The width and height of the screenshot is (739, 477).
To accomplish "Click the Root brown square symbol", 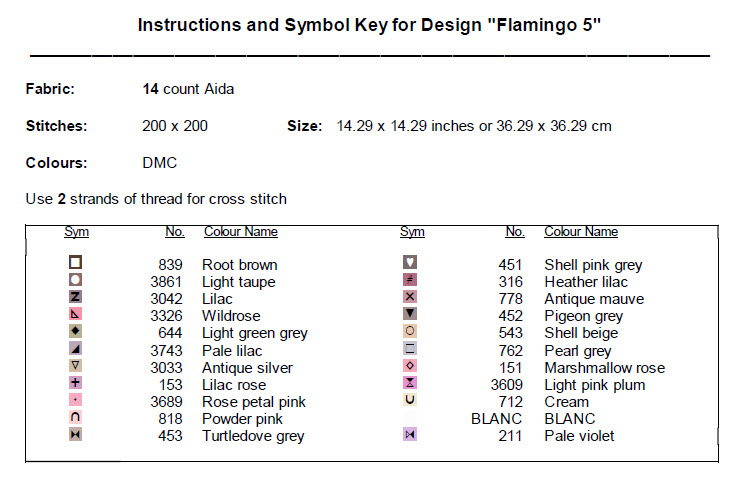I will (x=76, y=263).
